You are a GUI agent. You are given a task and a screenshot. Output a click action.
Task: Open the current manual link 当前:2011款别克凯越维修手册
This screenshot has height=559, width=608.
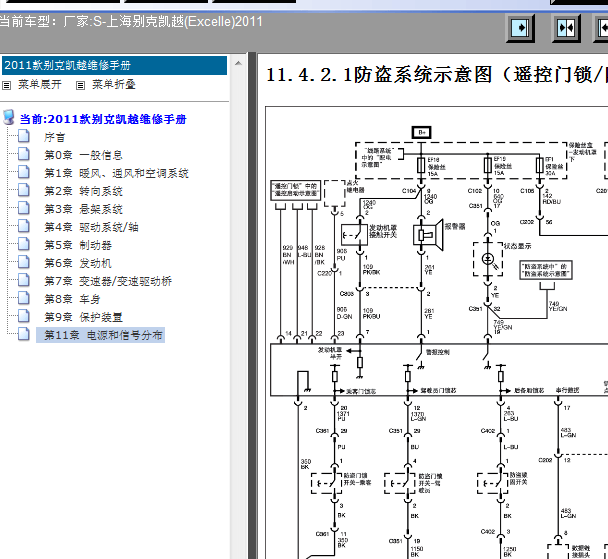click(x=103, y=119)
